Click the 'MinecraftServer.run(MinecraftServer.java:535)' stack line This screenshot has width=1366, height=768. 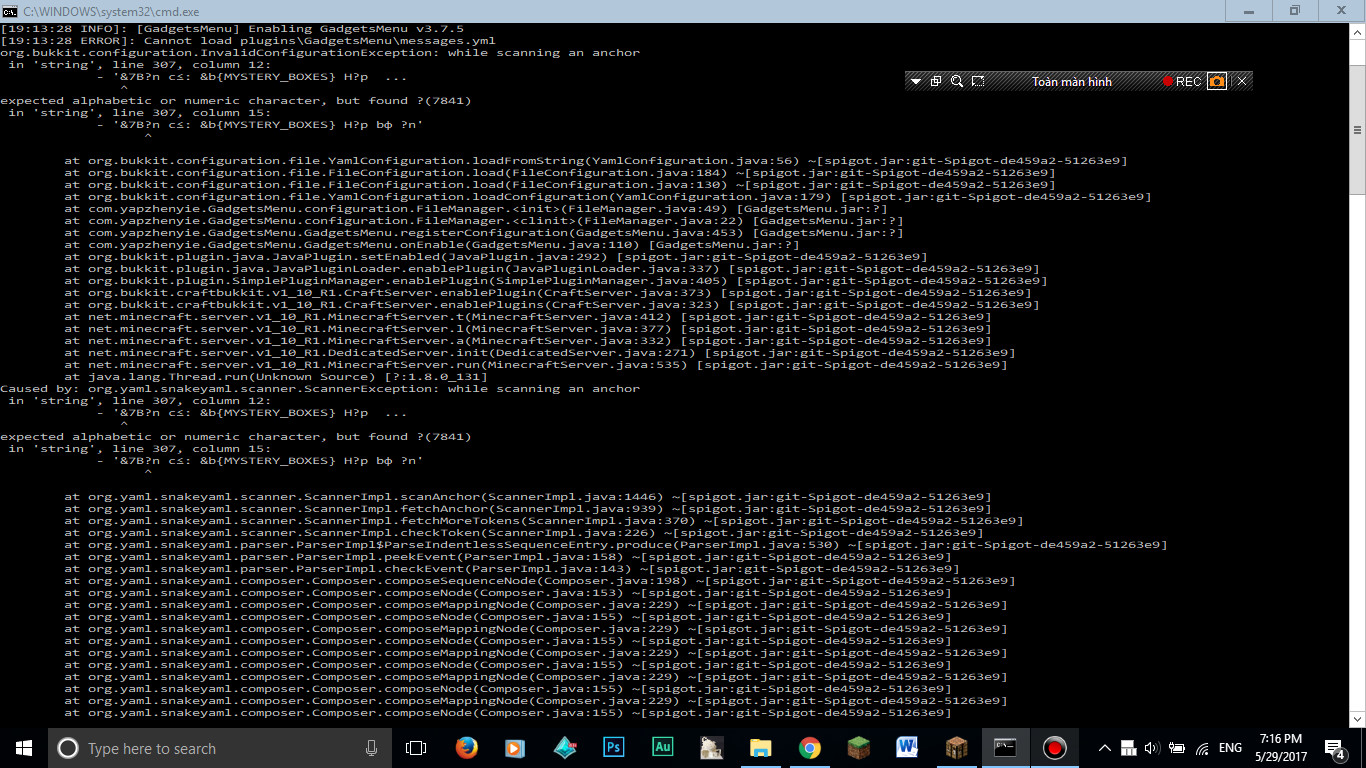point(536,365)
